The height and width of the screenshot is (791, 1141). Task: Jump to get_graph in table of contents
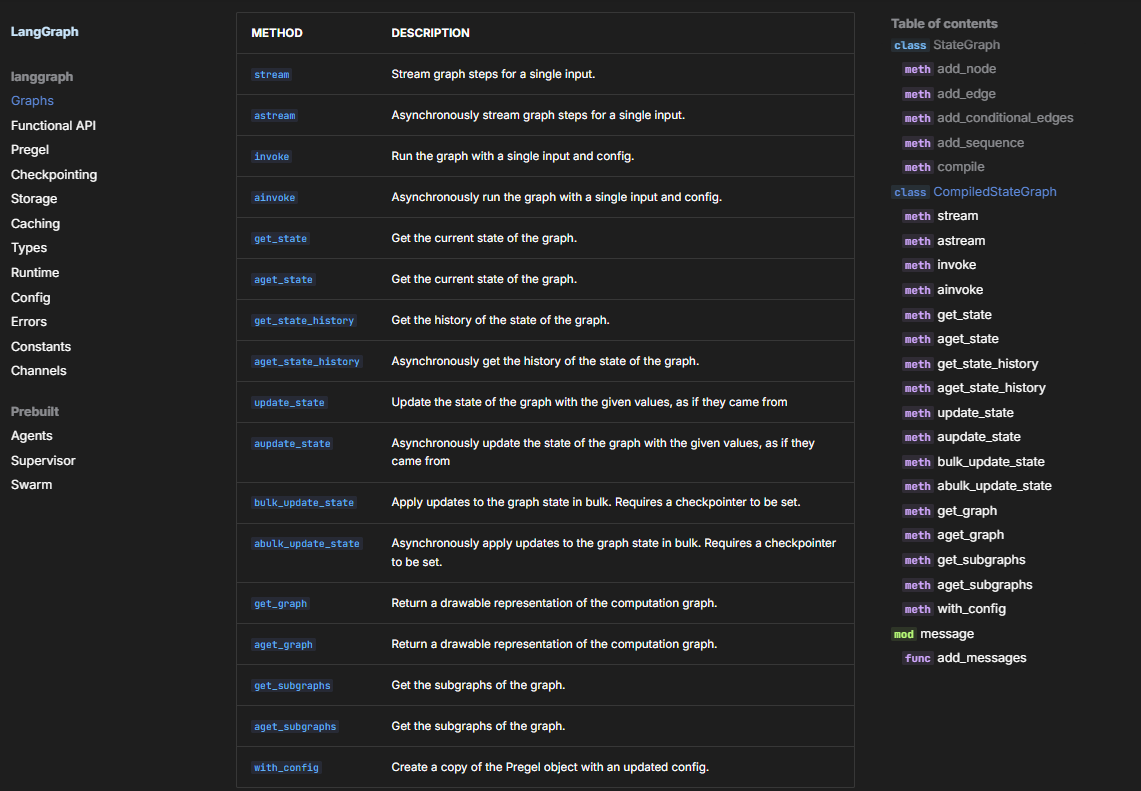tap(967, 511)
